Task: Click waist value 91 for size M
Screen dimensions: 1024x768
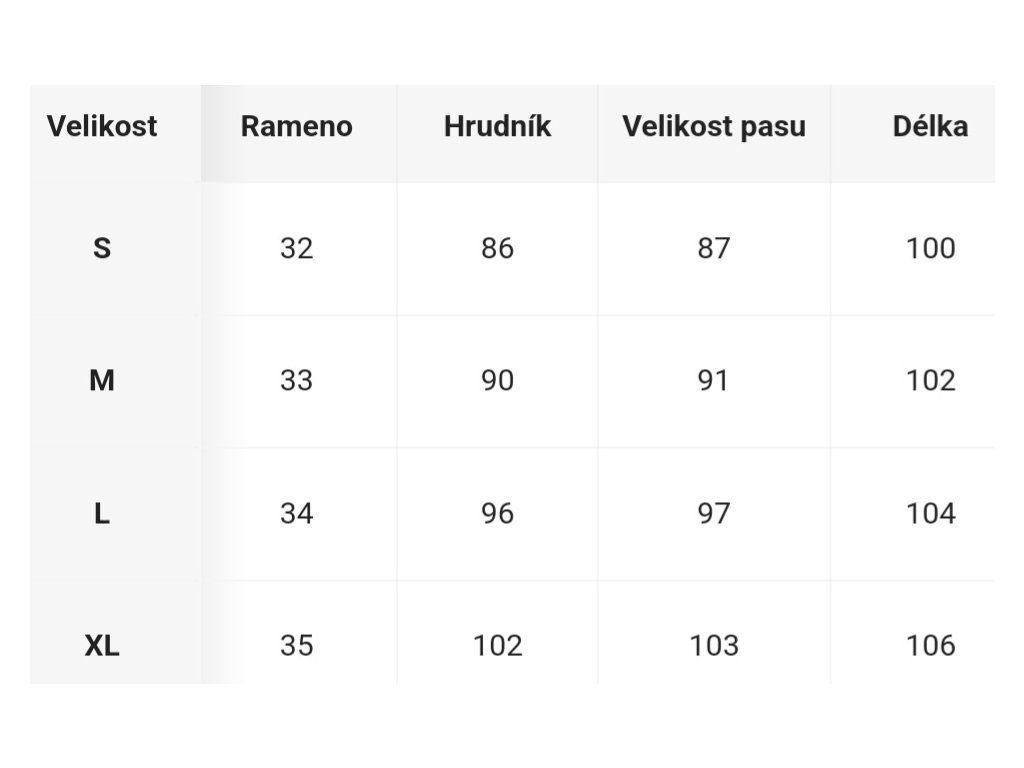Action: point(714,380)
